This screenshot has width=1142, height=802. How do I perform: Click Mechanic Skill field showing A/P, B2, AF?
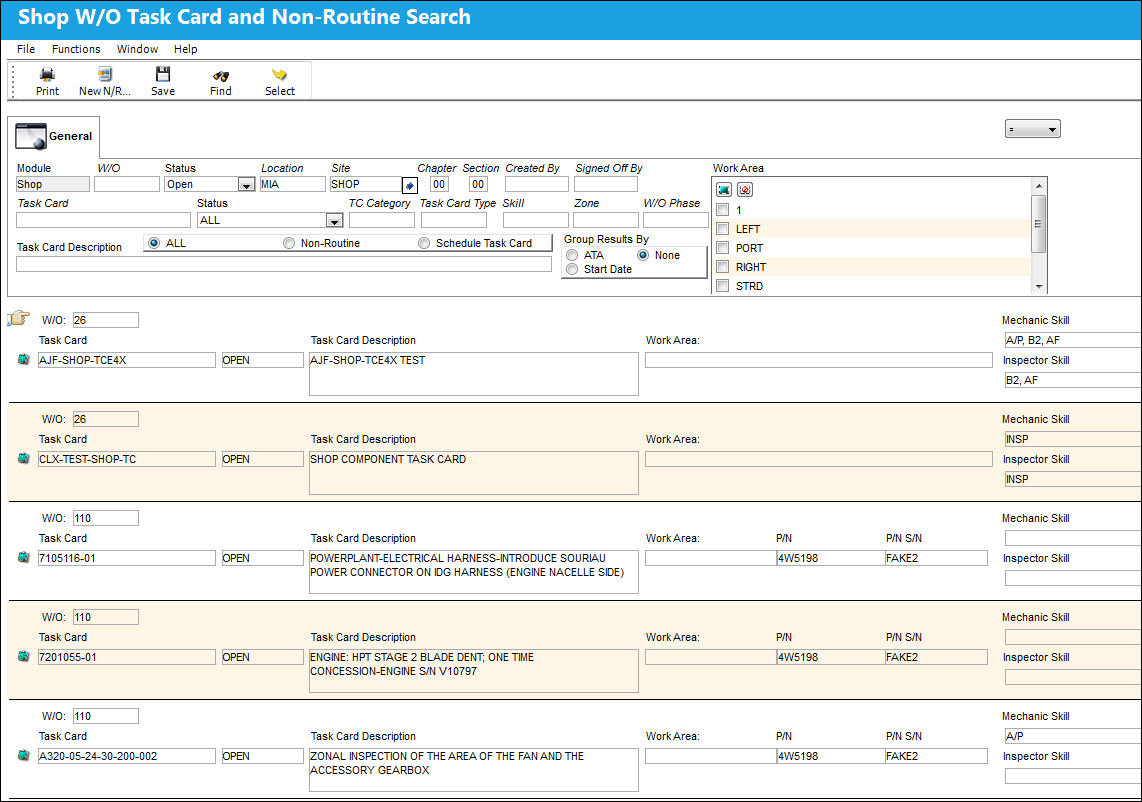pyautogui.click(x=1073, y=340)
